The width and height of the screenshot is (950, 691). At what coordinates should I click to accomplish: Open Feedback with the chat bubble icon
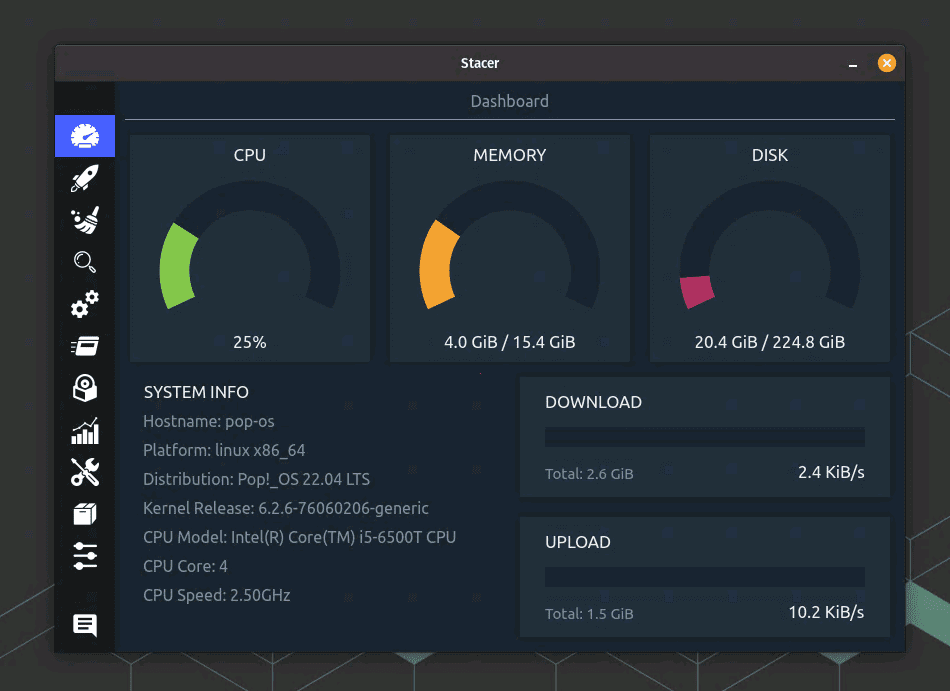click(x=85, y=624)
